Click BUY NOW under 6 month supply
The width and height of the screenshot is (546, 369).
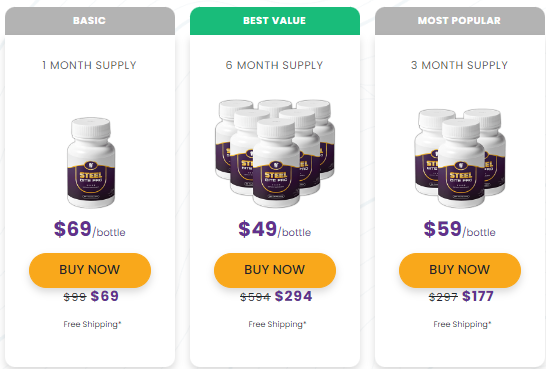pos(275,270)
